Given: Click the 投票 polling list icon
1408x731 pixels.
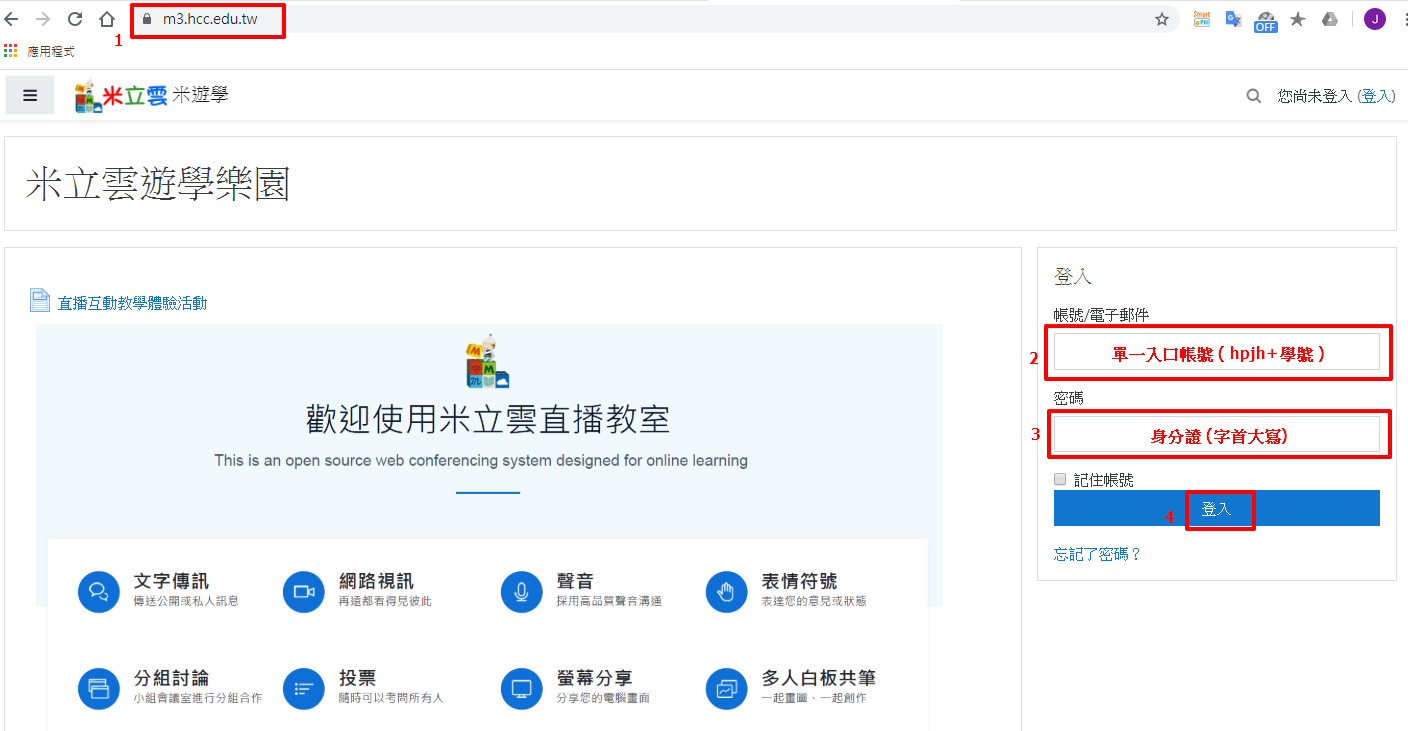Looking at the screenshot, I should point(304,688).
